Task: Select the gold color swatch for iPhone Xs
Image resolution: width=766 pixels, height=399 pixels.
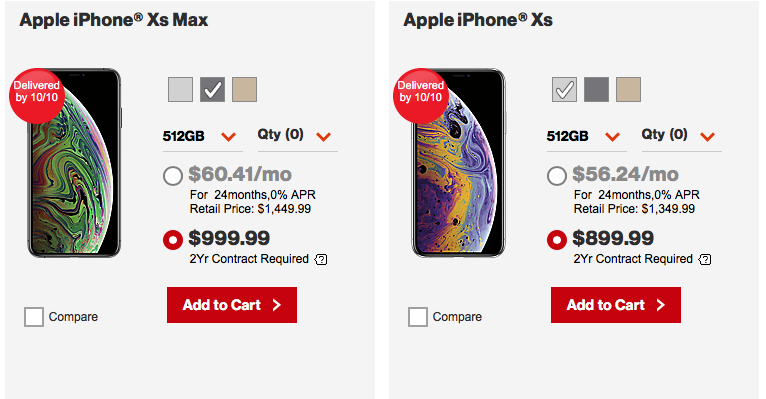Action: pyautogui.click(x=628, y=89)
